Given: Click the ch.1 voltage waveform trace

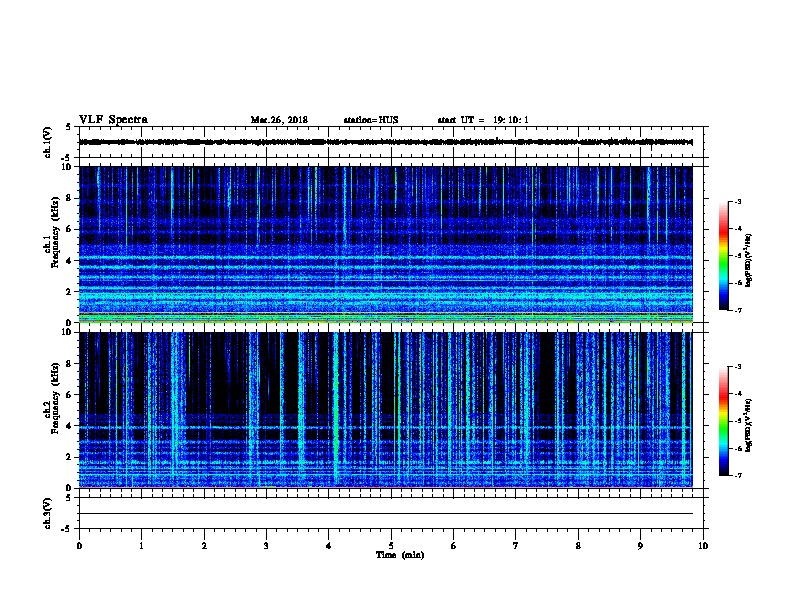Looking at the screenshot, I should click(385, 142).
